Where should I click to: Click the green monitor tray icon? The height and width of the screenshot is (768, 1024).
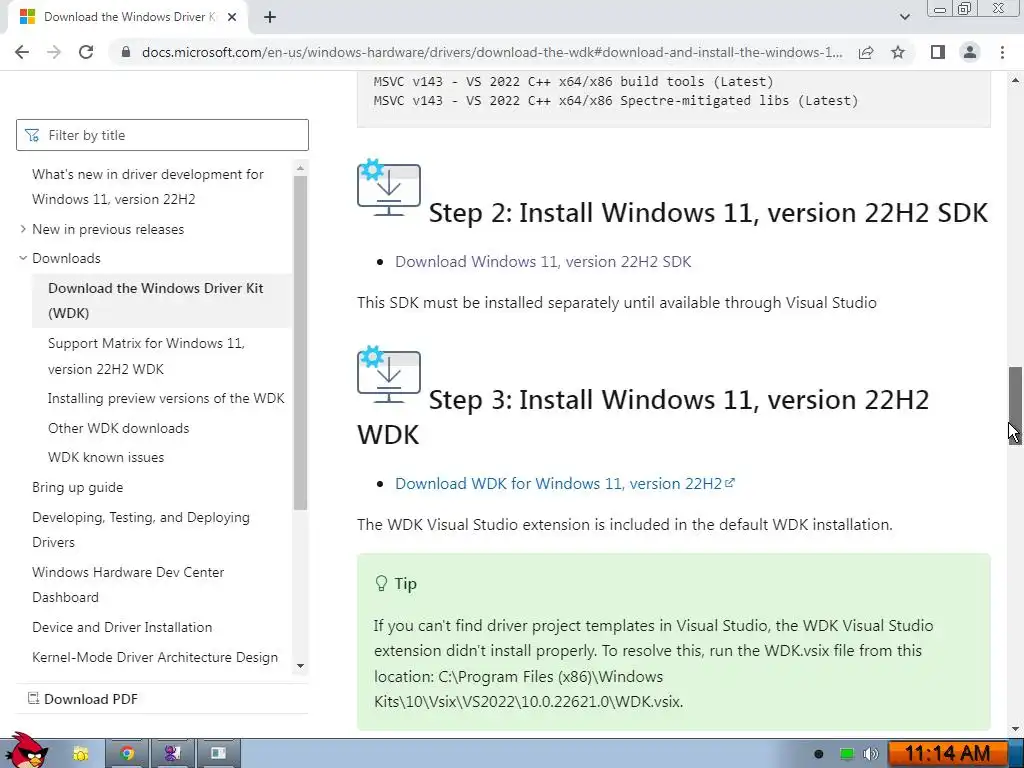pos(846,754)
